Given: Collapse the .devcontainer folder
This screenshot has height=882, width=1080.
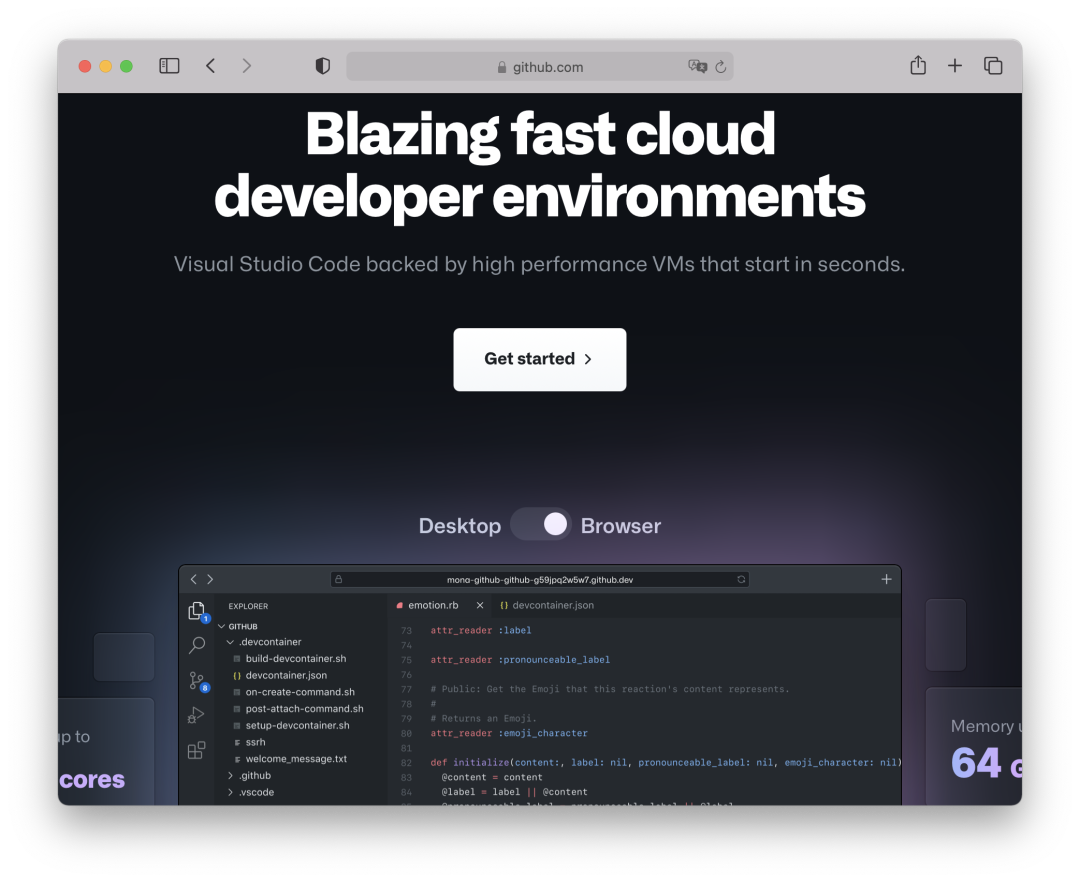Looking at the screenshot, I should [266, 642].
